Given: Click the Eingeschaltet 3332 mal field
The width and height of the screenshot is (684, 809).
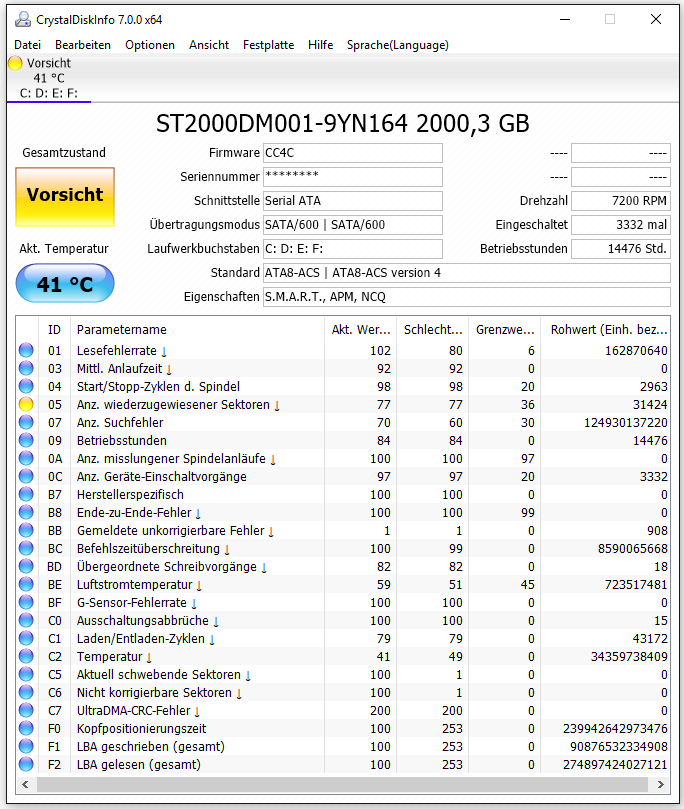Looking at the screenshot, I should 621,225.
